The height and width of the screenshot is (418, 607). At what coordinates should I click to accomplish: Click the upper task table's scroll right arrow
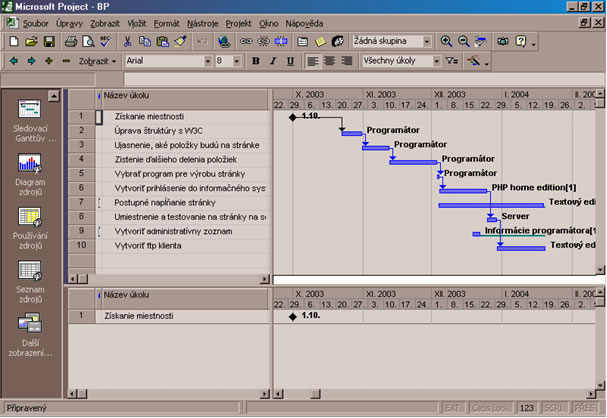click(x=264, y=279)
